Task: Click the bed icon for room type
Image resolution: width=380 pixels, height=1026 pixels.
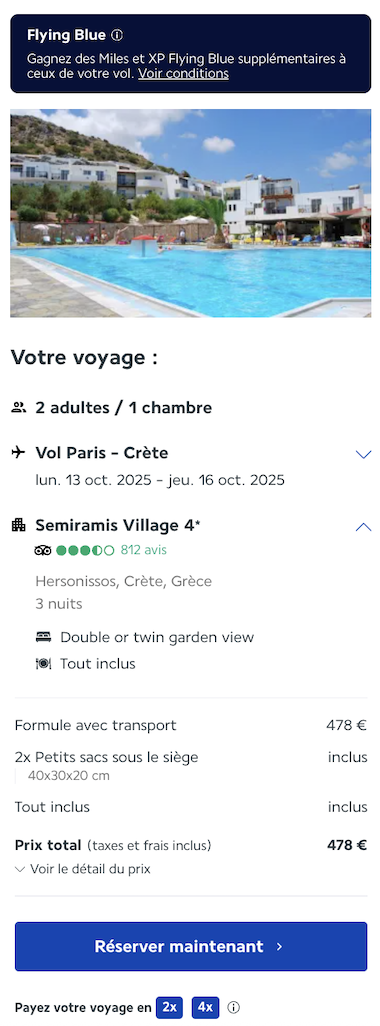Action: (x=43, y=637)
